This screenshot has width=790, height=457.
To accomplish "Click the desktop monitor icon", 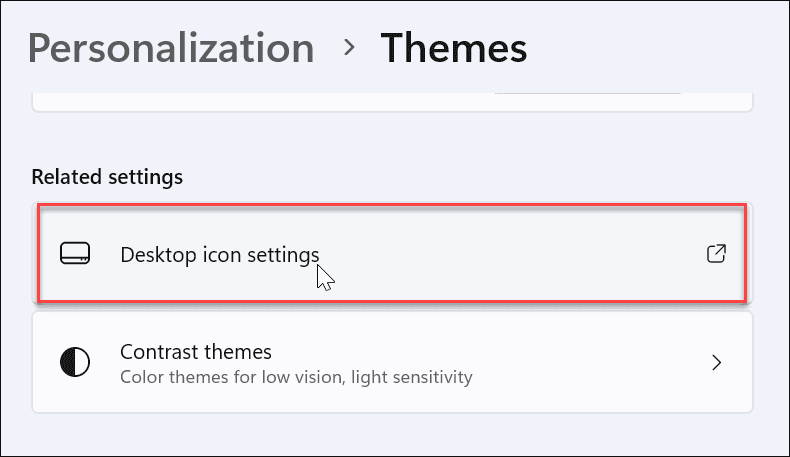I will 75,254.
